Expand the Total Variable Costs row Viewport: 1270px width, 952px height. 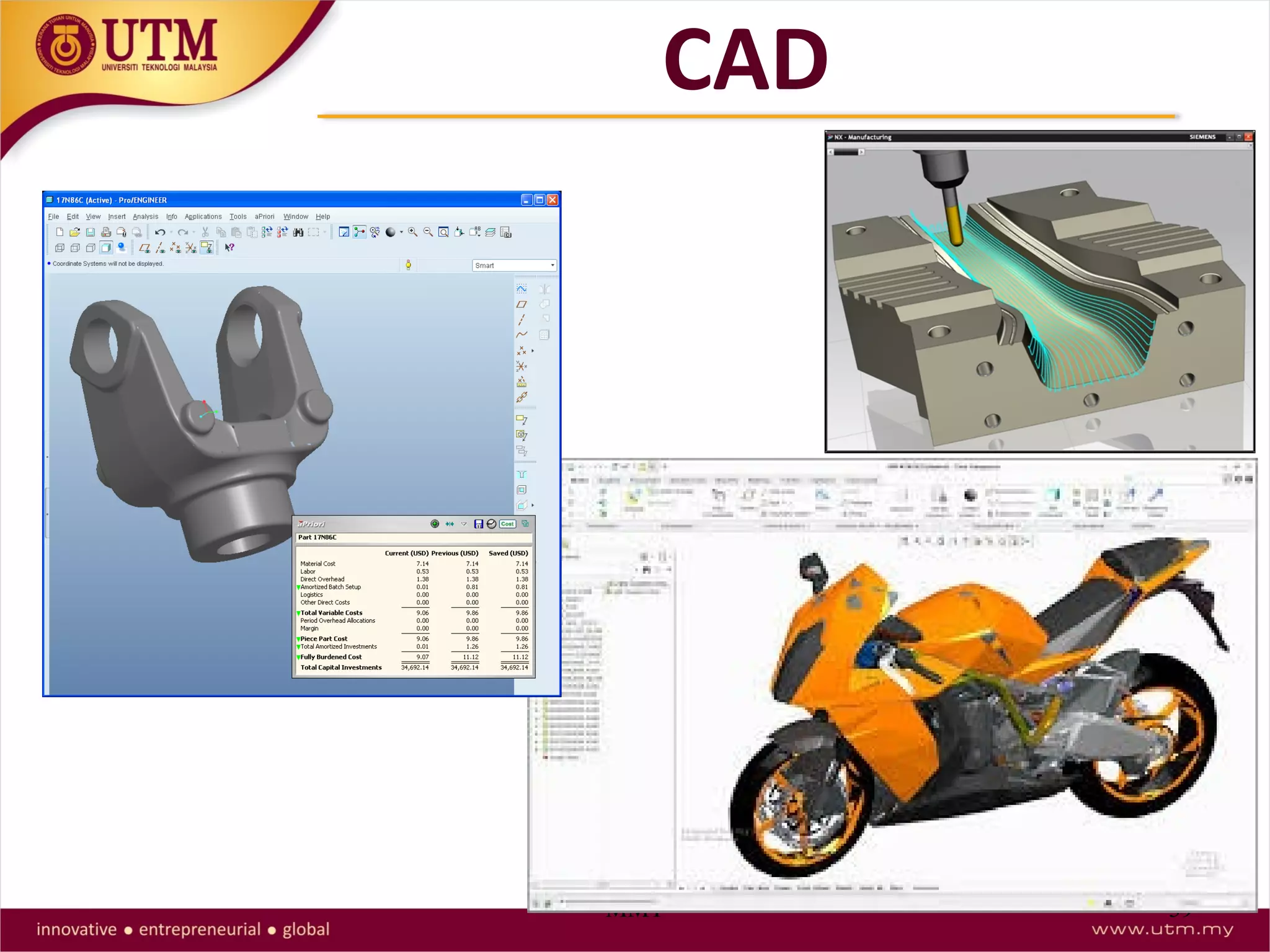[x=298, y=614]
